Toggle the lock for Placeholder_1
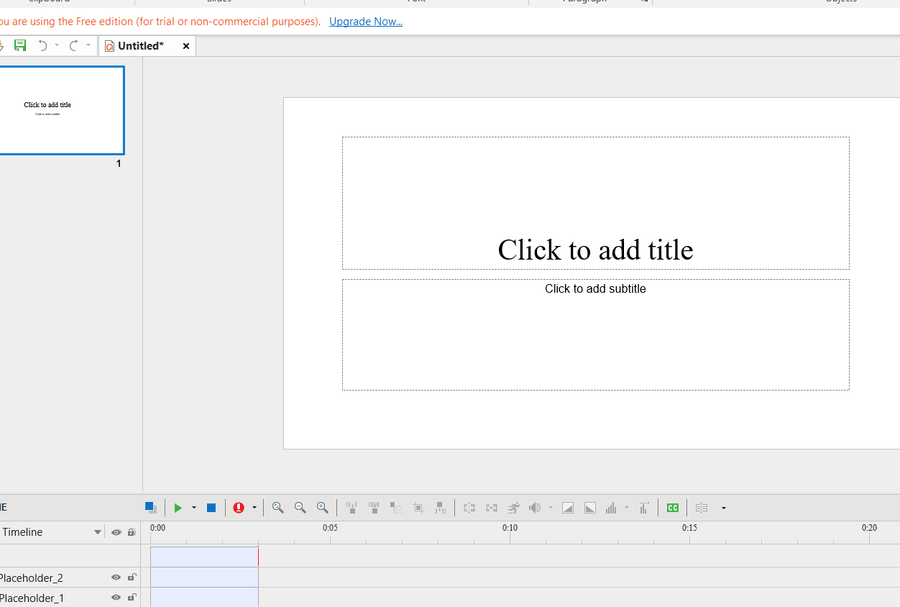900x607 pixels. coord(131,598)
